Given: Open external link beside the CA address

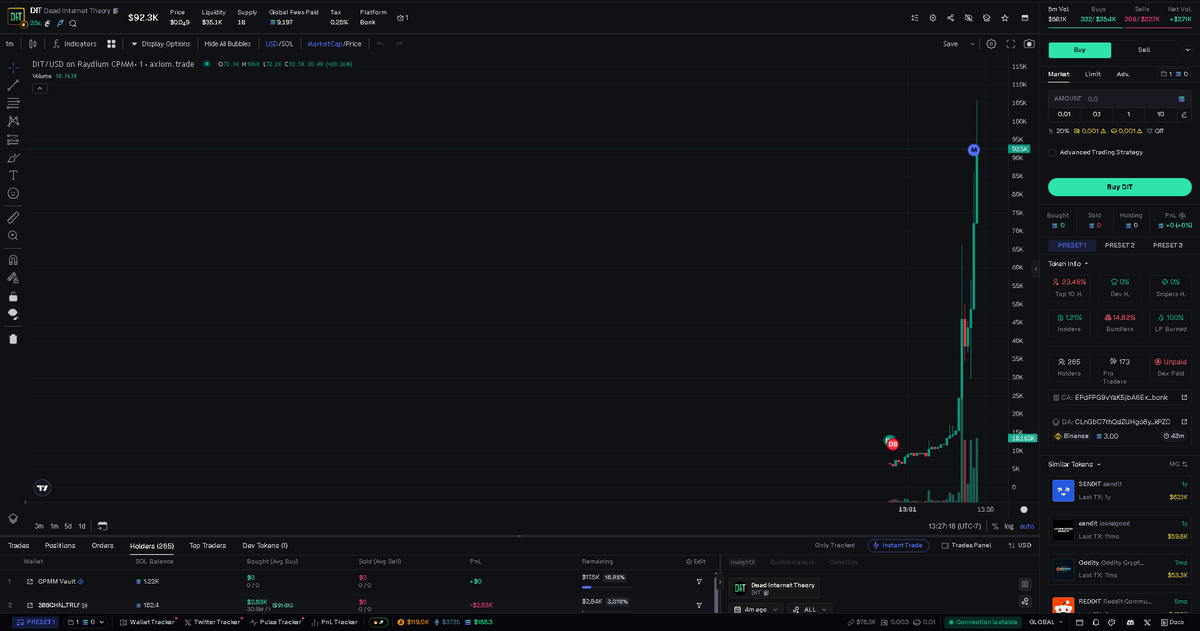Looking at the screenshot, I should click(1184, 397).
